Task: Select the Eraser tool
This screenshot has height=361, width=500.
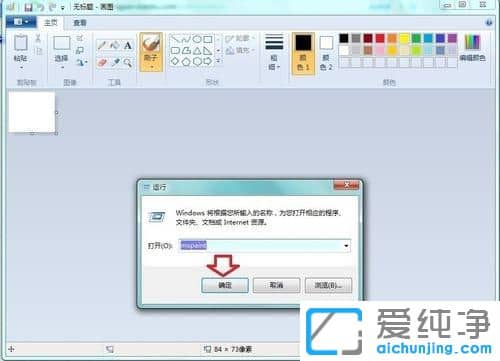Action: point(102,62)
